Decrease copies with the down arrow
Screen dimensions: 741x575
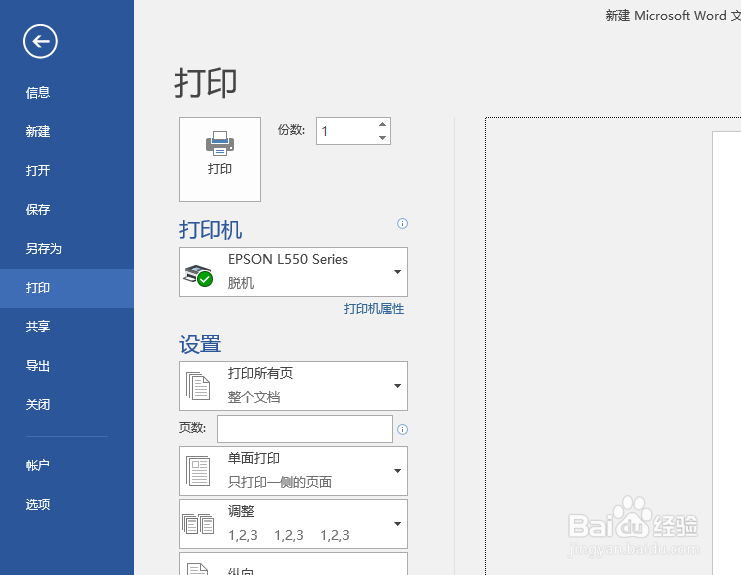(x=383, y=137)
